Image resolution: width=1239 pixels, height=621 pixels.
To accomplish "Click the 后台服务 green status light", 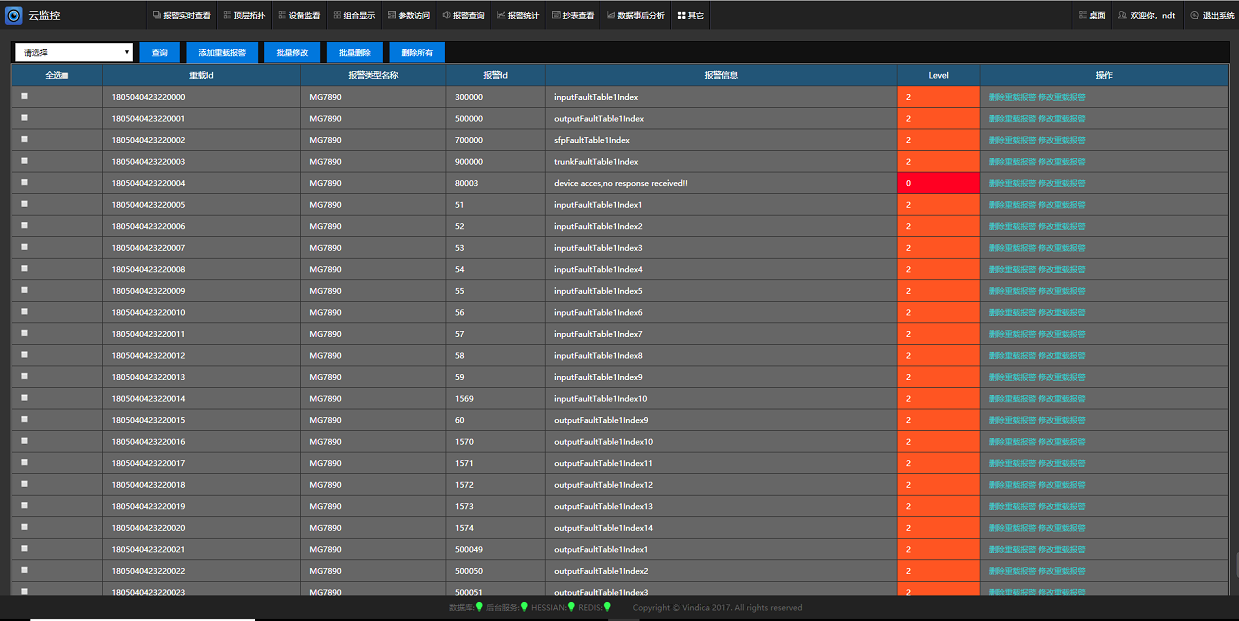I will click(x=524, y=607).
